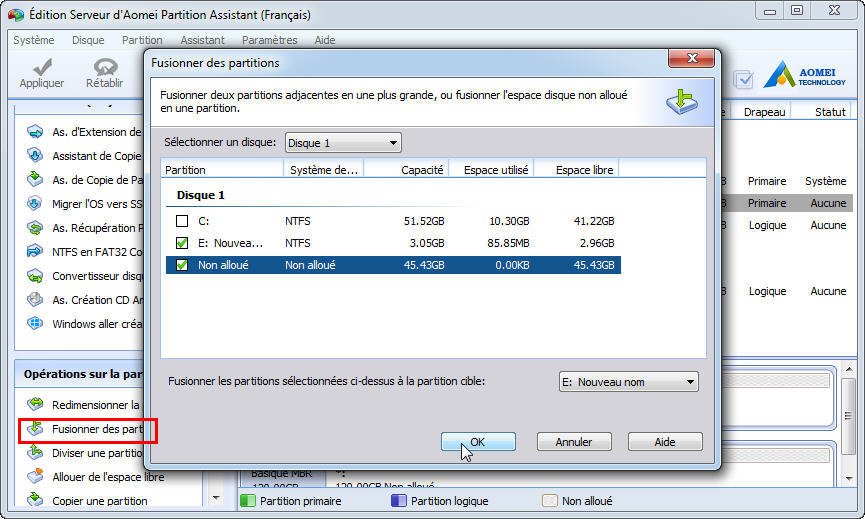Launch Migrer l'OS vers SSD icon
This screenshot has width=865, height=519.
(35, 204)
